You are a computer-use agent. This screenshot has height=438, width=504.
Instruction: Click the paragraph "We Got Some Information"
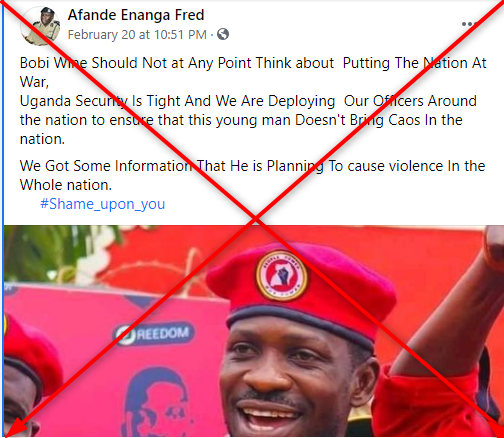pyautogui.click(x=252, y=175)
